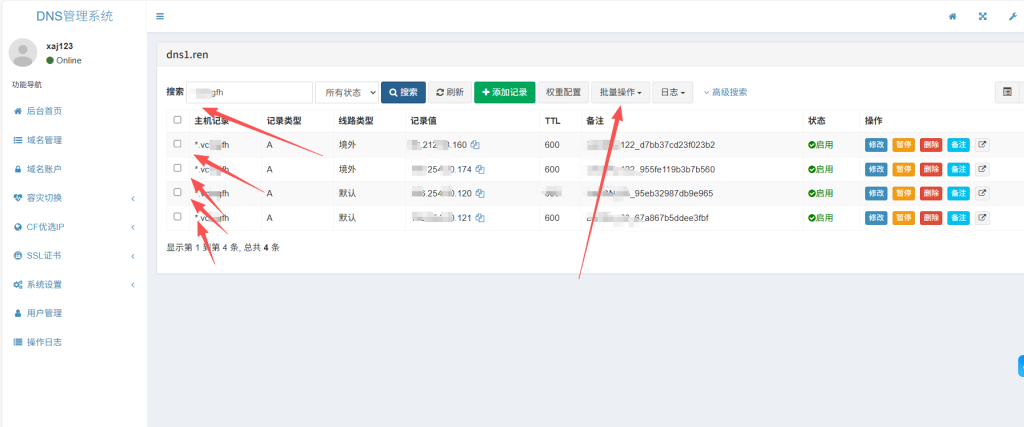1024x427 pixels.
Task: Click the green 添加记录 button
Action: [505, 92]
